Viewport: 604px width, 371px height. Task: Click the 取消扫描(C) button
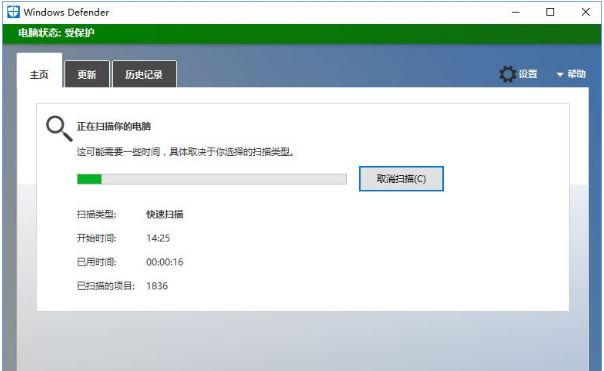(x=401, y=179)
